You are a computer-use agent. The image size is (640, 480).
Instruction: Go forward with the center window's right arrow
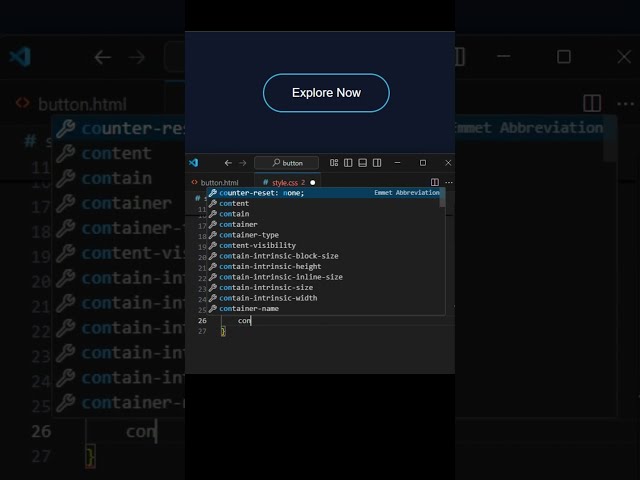[x=242, y=163]
